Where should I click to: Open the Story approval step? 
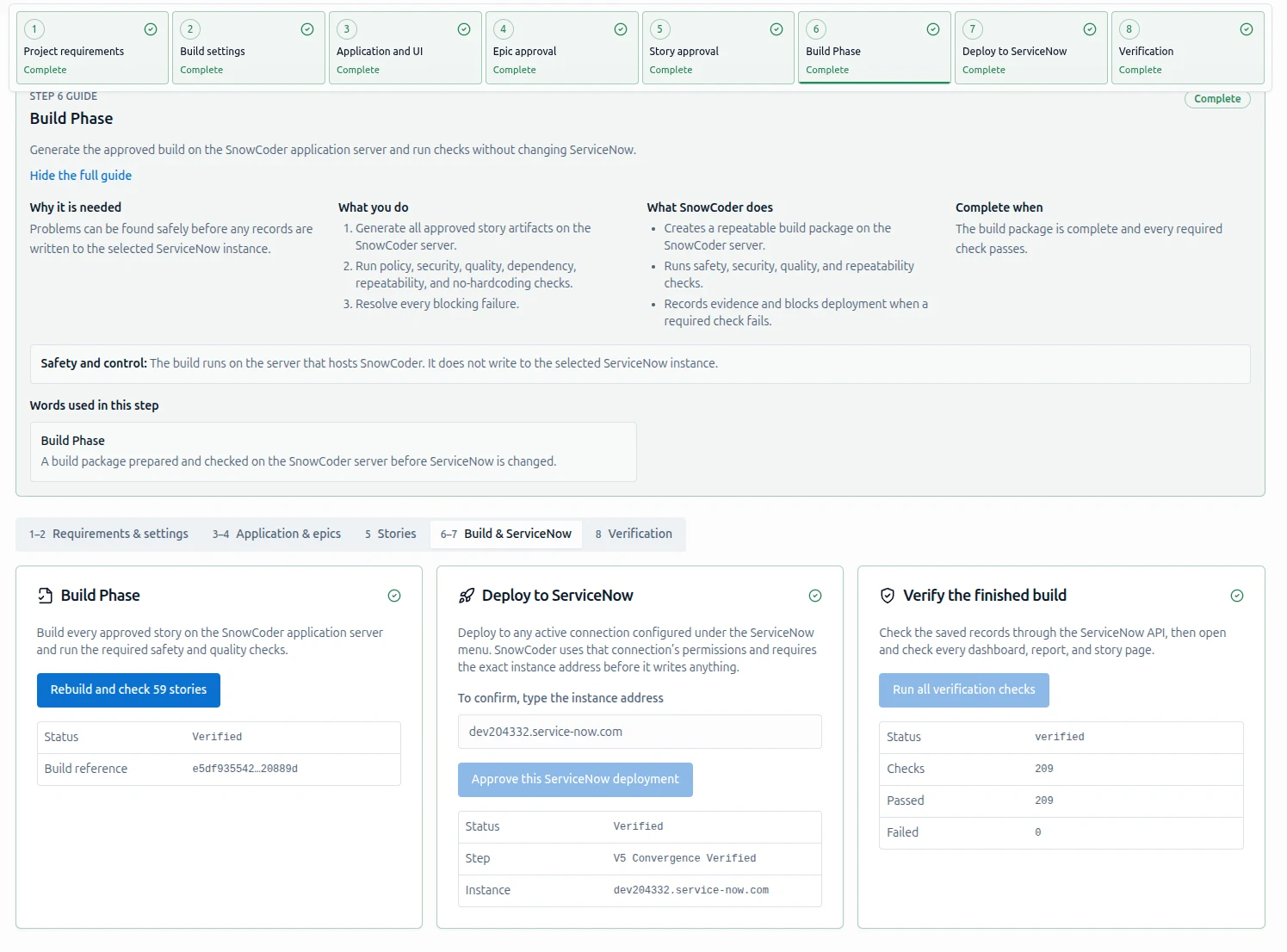point(718,48)
